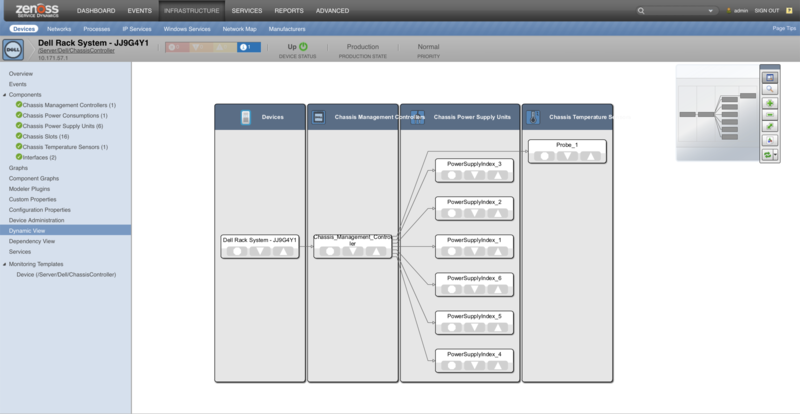Open the Advanced menu
Viewport: 800px width, 414px height.
coord(333,11)
